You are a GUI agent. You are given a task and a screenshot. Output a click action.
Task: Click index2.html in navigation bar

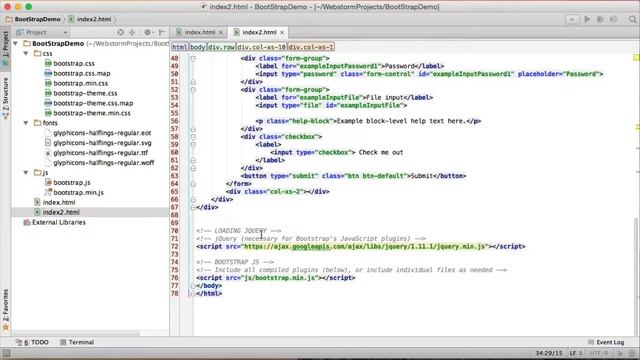pyautogui.click(x=94, y=19)
